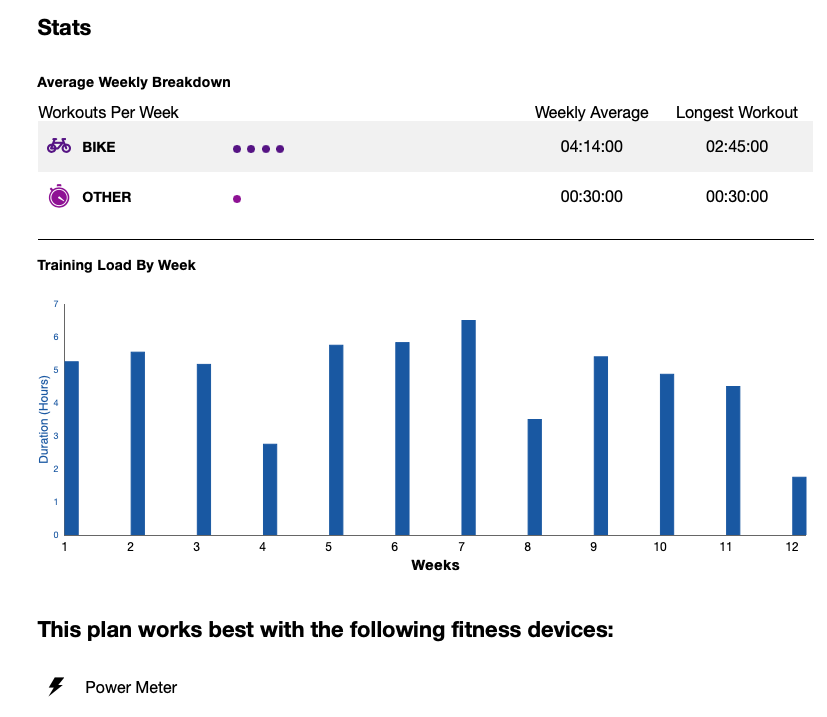Click the week 1 bar in chart
Image resolution: width=827 pixels, height=717 pixels.
[71, 448]
